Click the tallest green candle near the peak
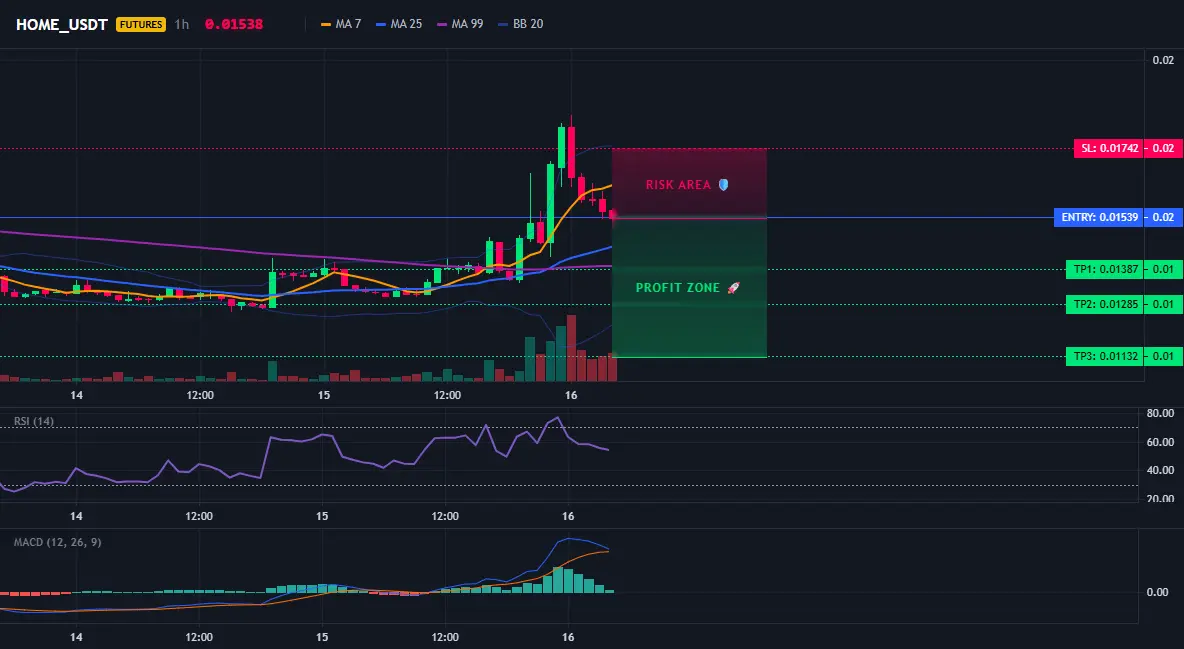The height and width of the screenshot is (649, 1184). point(551,202)
